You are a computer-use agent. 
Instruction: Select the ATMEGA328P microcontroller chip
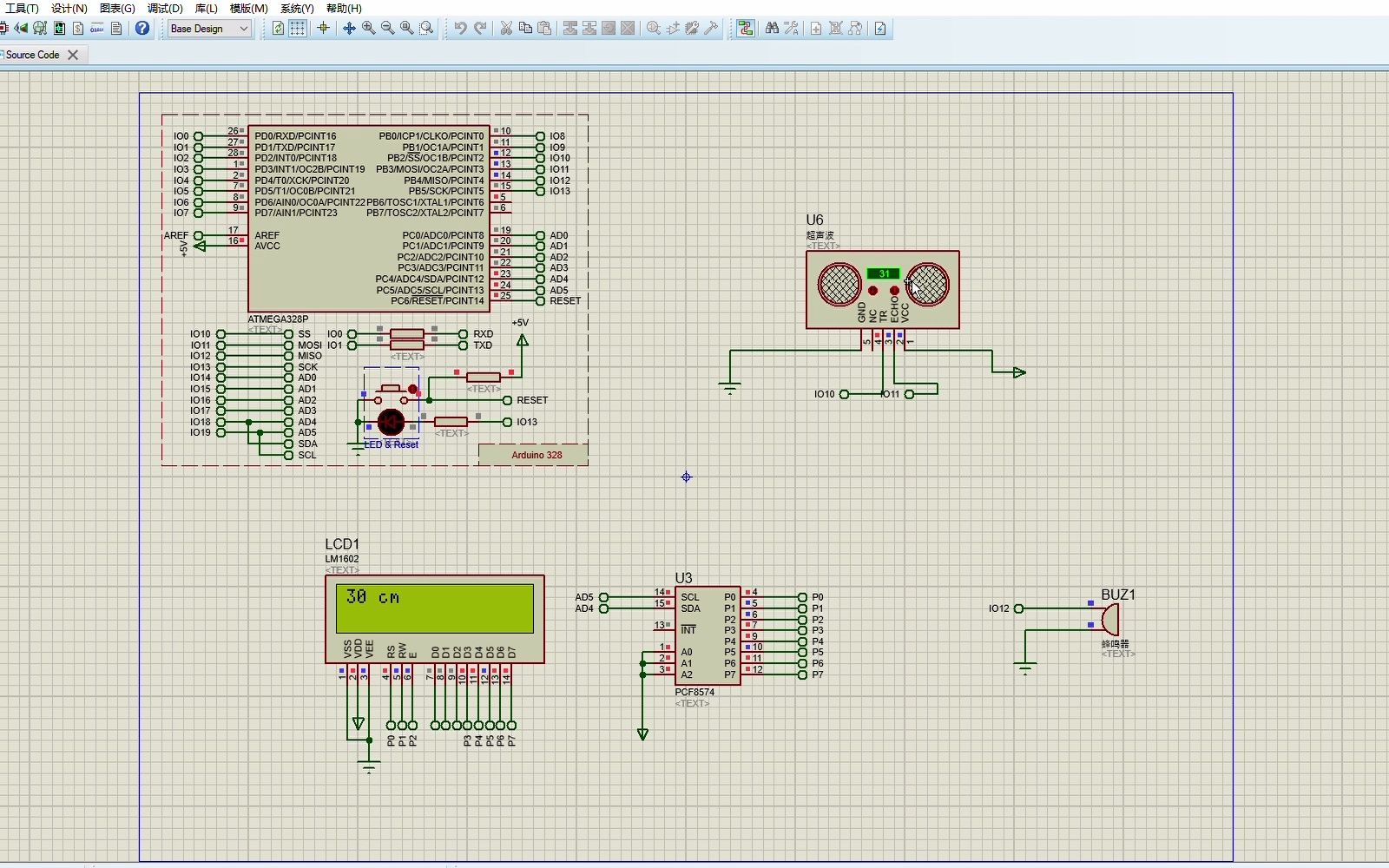coord(369,218)
